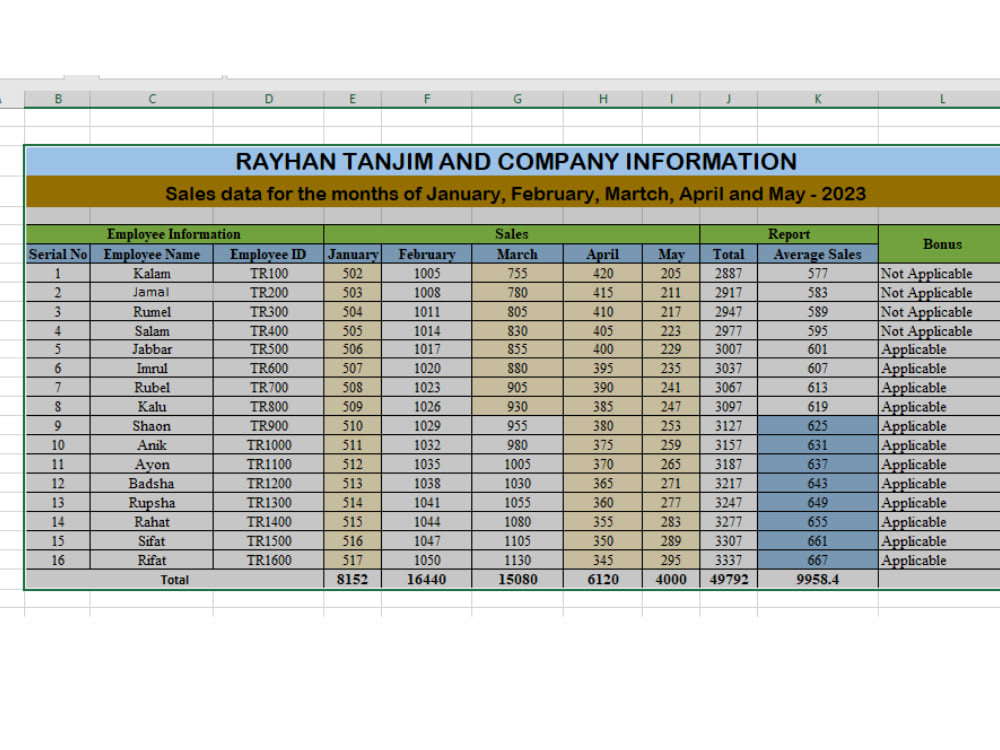Select May grand total '4000'
This screenshot has height=750, width=1000.
[x=671, y=579]
